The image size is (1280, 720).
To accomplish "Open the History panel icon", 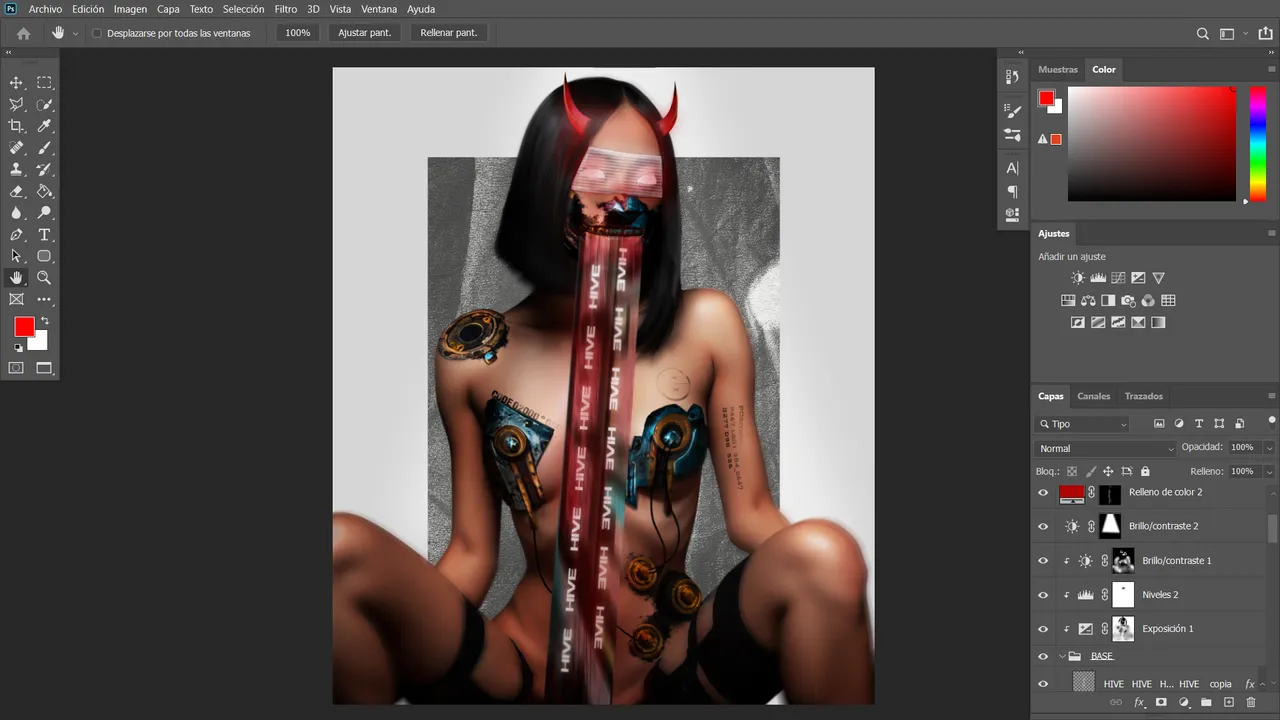I will coord(1012,77).
